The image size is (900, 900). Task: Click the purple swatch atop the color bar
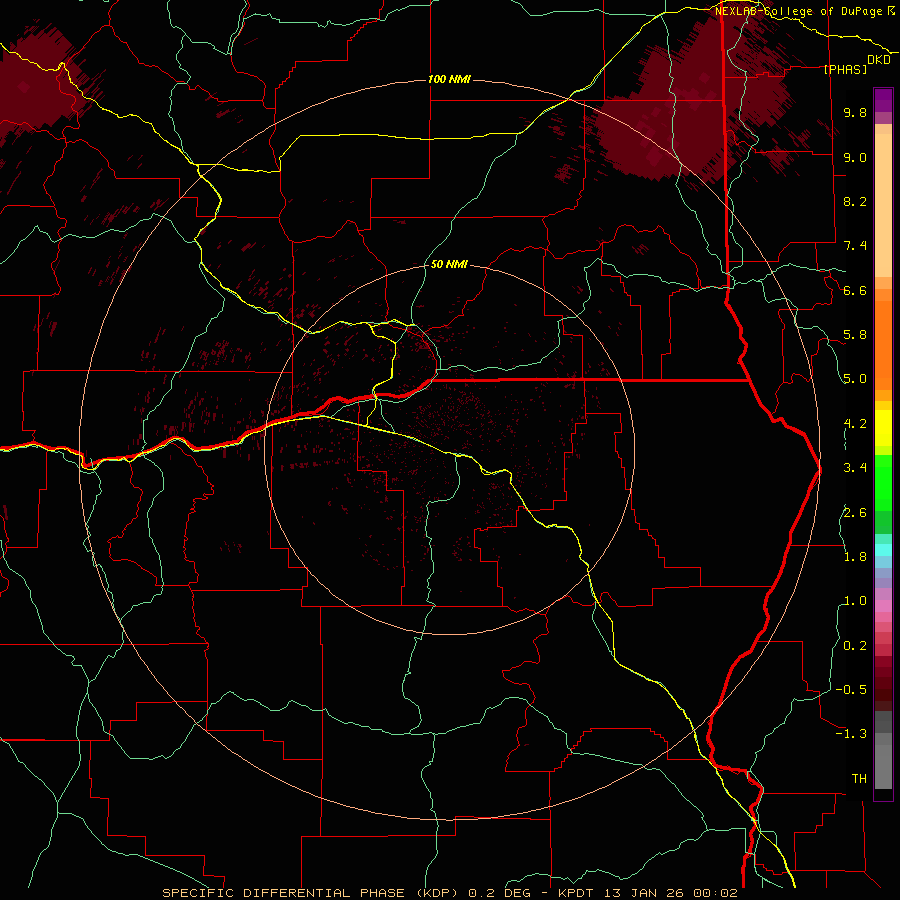(883, 100)
